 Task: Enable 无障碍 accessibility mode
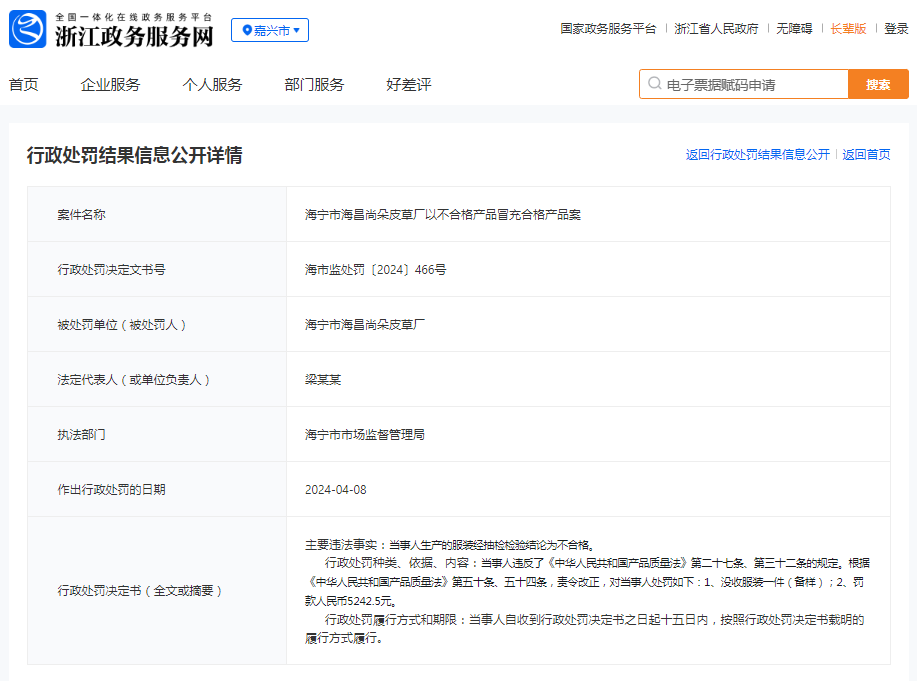point(794,29)
